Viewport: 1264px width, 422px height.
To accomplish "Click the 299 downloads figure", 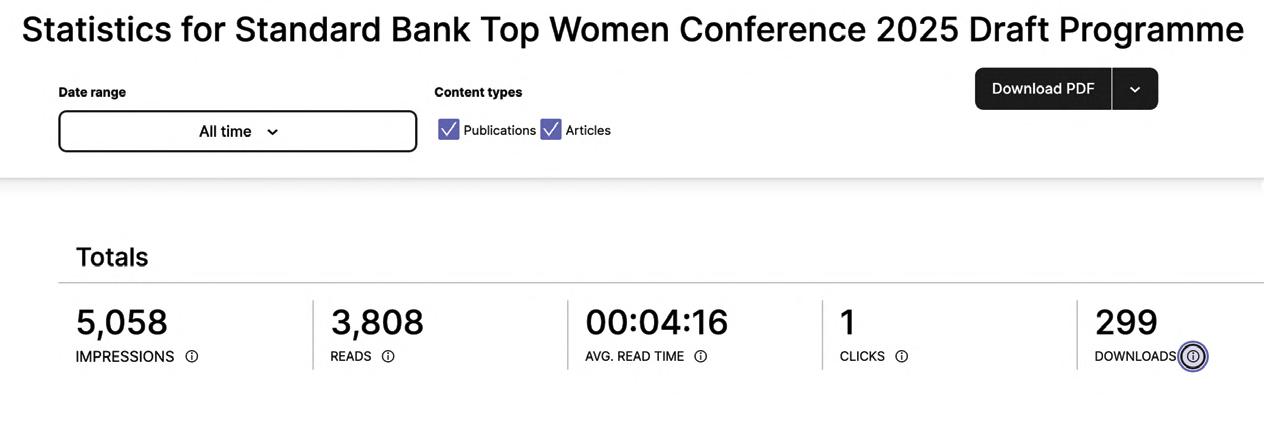I will click(1126, 322).
